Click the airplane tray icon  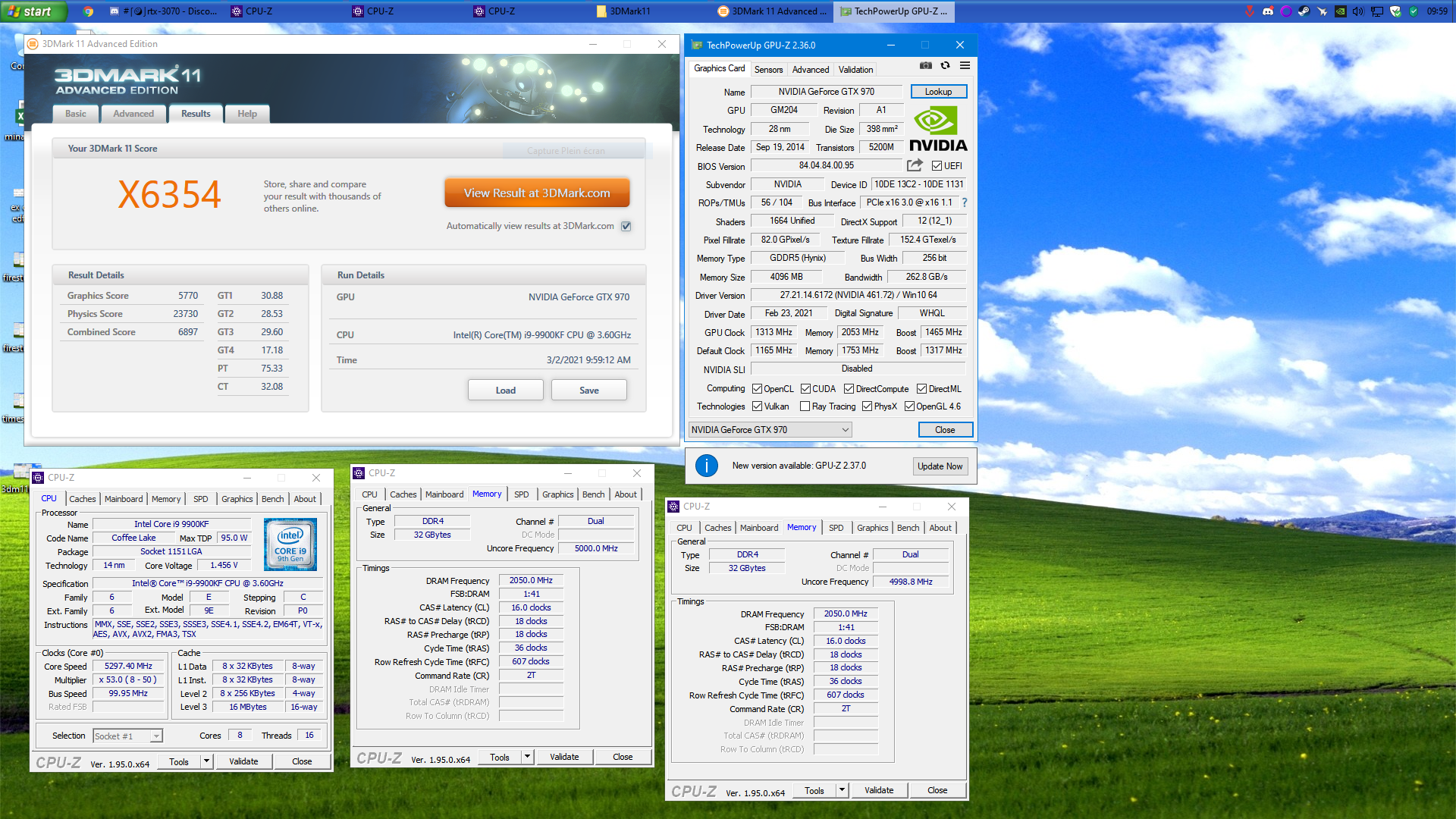coord(1322,11)
